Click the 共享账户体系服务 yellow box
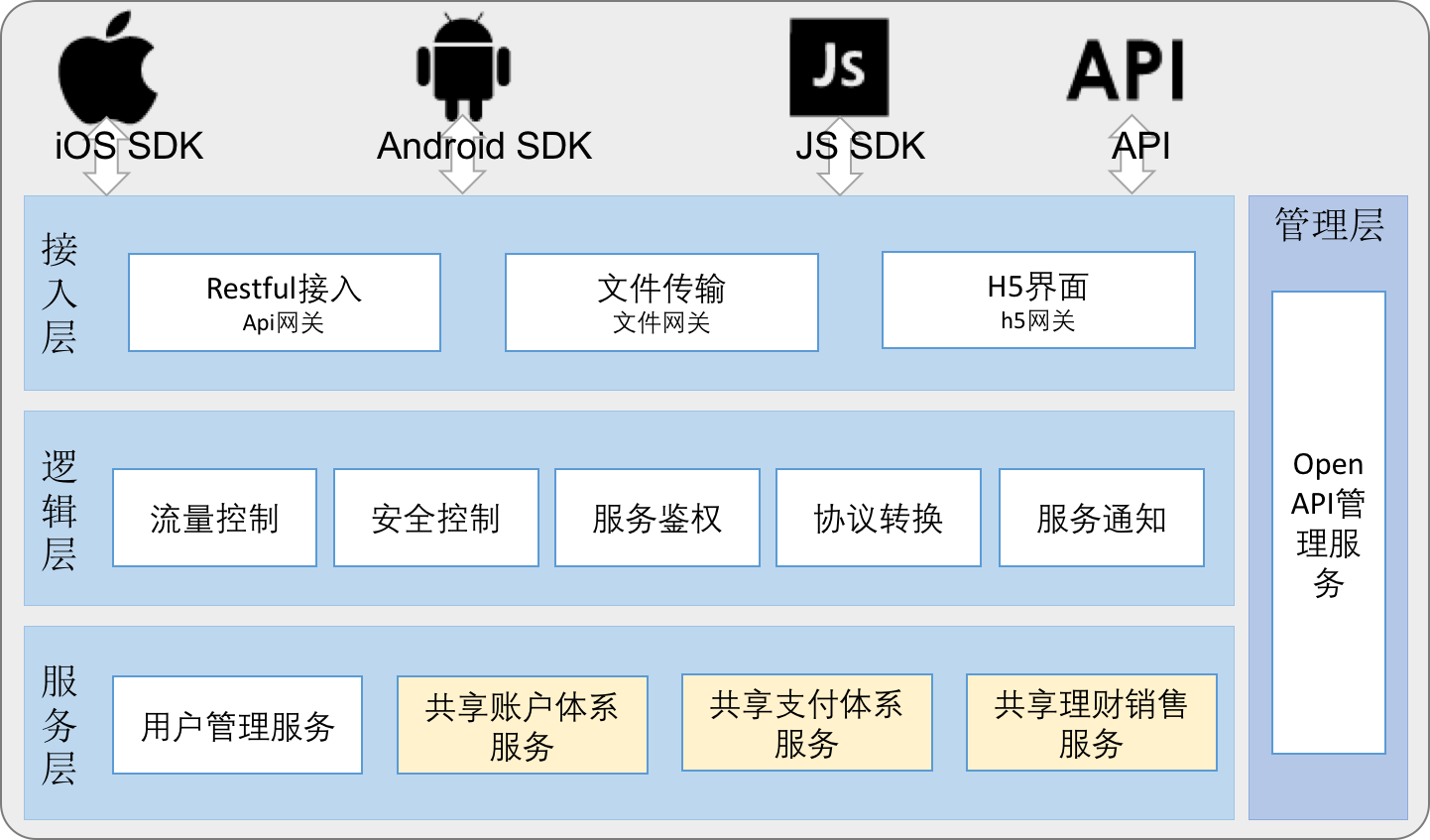The width and height of the screenshot is (1430, 840). (x=523, y=725)
